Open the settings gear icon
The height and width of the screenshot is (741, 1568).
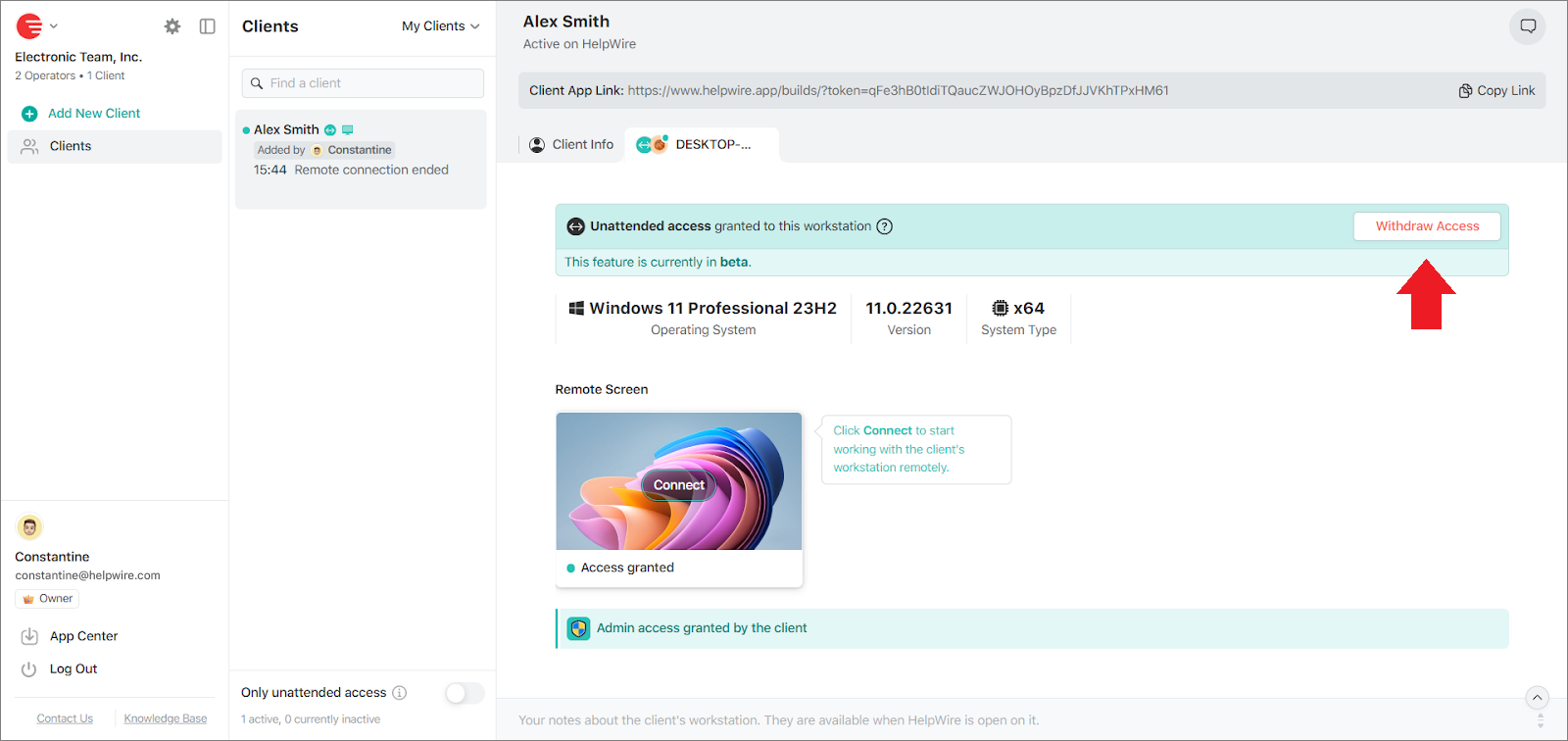[x=172, y=26]
